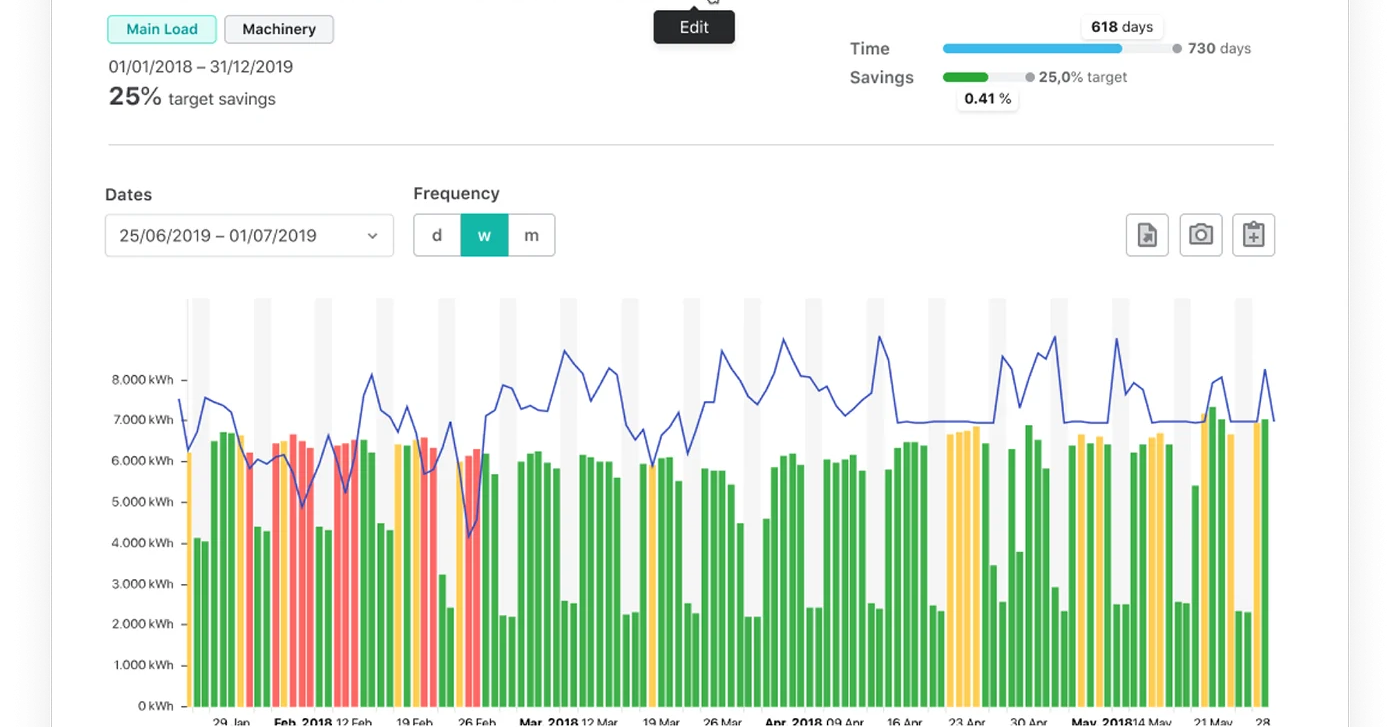Click the Edit button
The image size is (1400, 727).
pyautogui.click(x=693, y=27)
